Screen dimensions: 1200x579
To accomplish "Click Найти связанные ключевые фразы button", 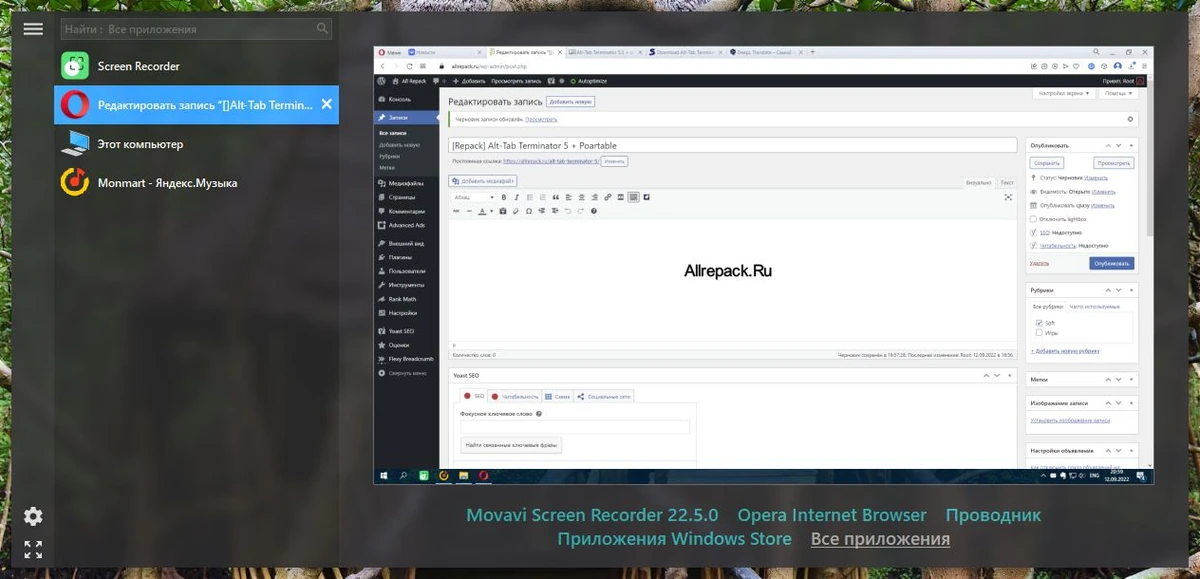I will (x=512, y=445).
